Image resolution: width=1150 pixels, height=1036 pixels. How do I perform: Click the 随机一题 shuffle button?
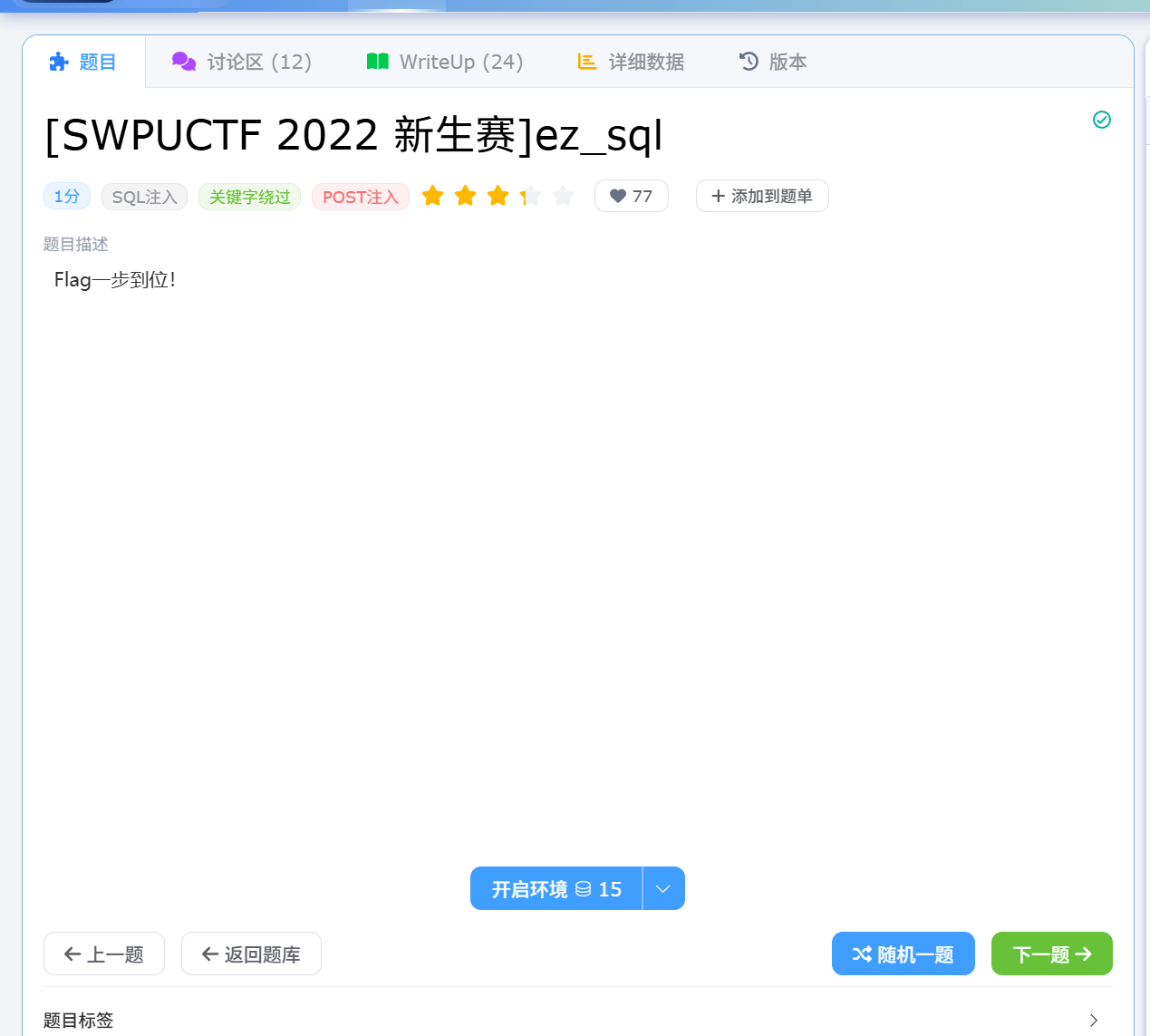click(903, 954)
